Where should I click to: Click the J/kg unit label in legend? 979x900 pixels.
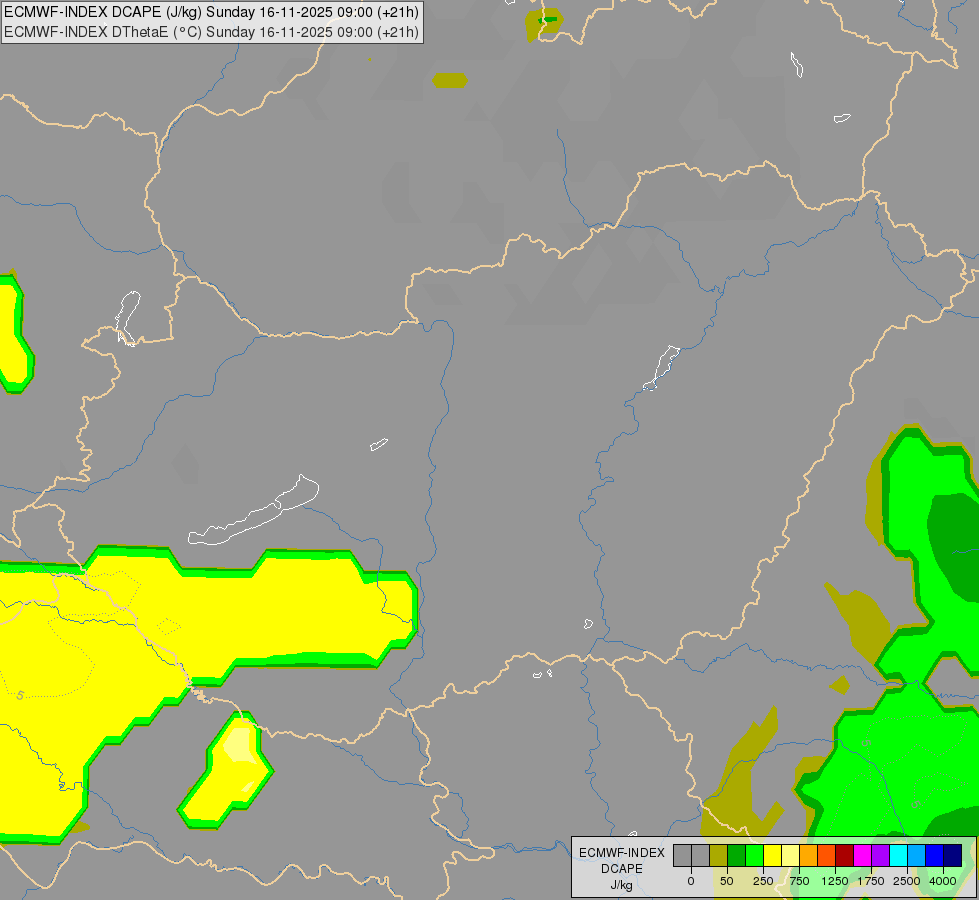[621, 885]
